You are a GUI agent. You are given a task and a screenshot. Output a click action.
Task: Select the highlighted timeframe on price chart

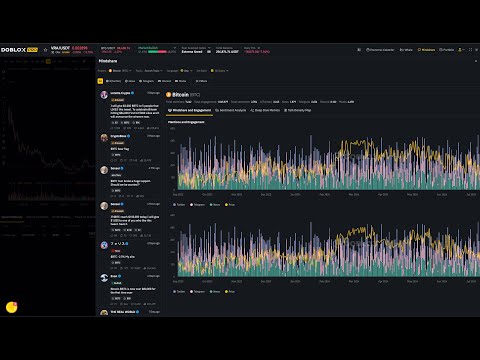click(x=48, y=61)
